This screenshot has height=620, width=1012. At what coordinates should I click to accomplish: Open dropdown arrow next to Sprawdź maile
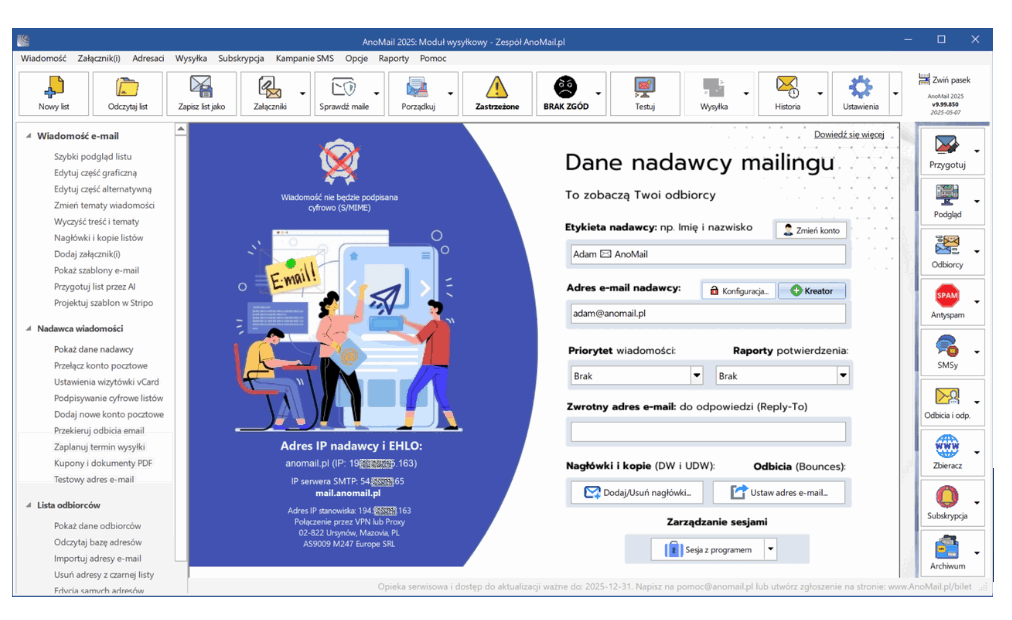[x=376, y=94]
